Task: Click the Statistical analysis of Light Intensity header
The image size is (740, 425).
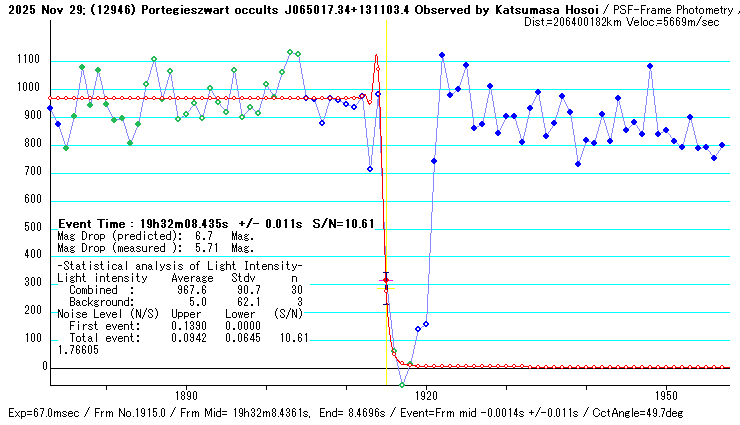Action: coord(179,265)
